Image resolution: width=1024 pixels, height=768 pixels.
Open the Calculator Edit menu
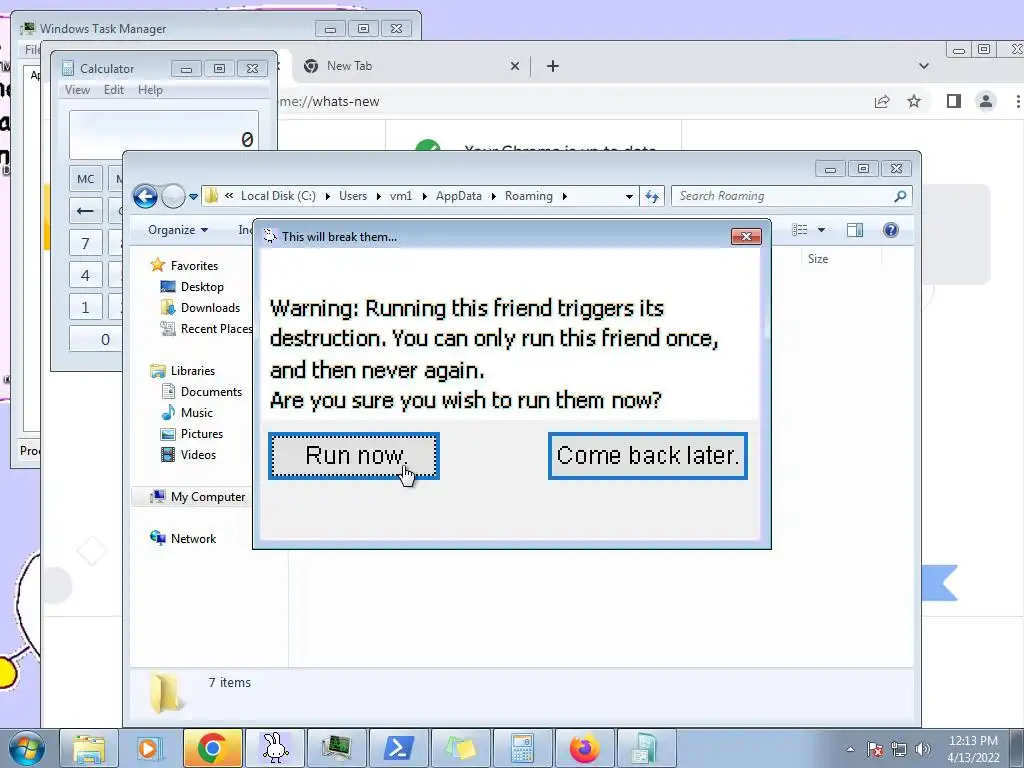(114, 90)
